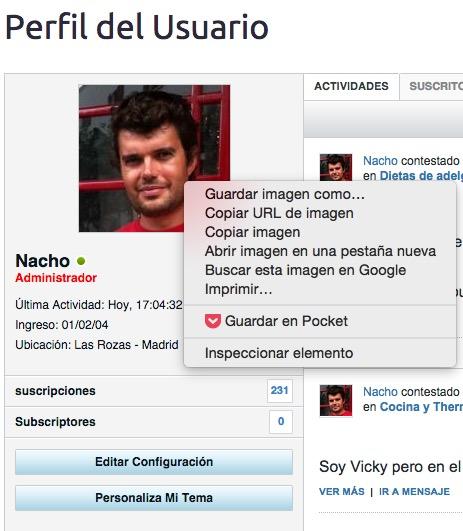The width and height of the screenshot is (463, 531).
Task: Open Nacho's avatar beside Cocina activity
Action: coord(336,400)
